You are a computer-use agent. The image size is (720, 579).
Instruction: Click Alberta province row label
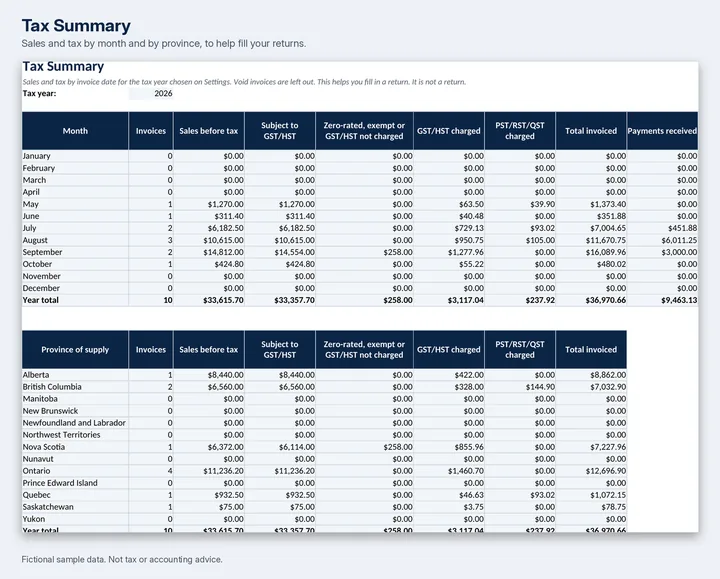point(36,375)
